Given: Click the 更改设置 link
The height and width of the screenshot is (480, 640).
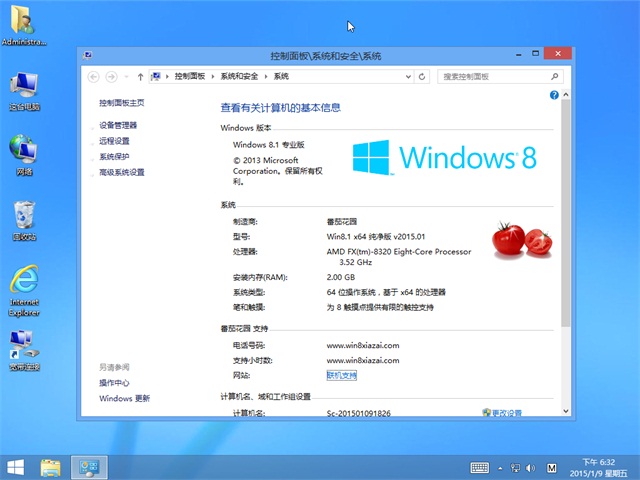Looking at the screenshot, I should (506, 412).
